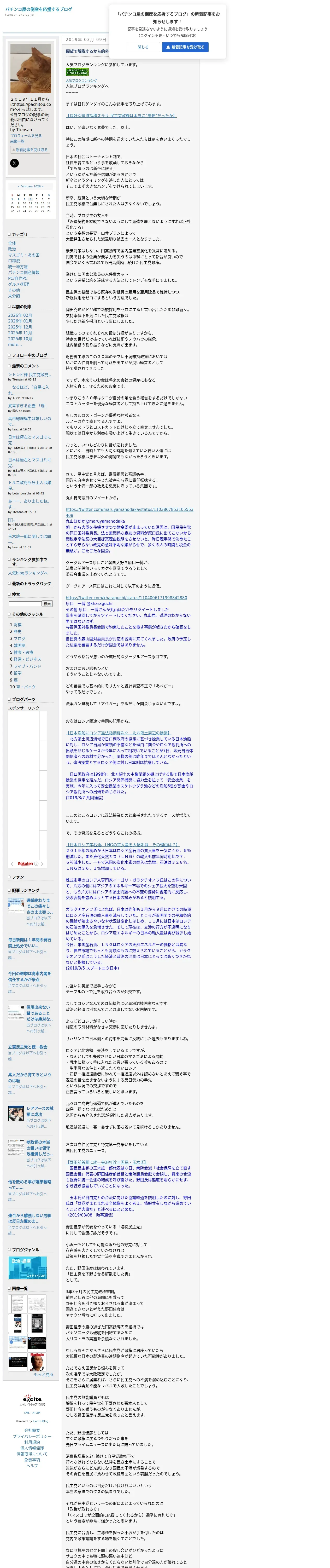Open グルメ/料理 category
Image resolution: width=330 pixels, height=1568 pixels.
[x=18, y=284]
